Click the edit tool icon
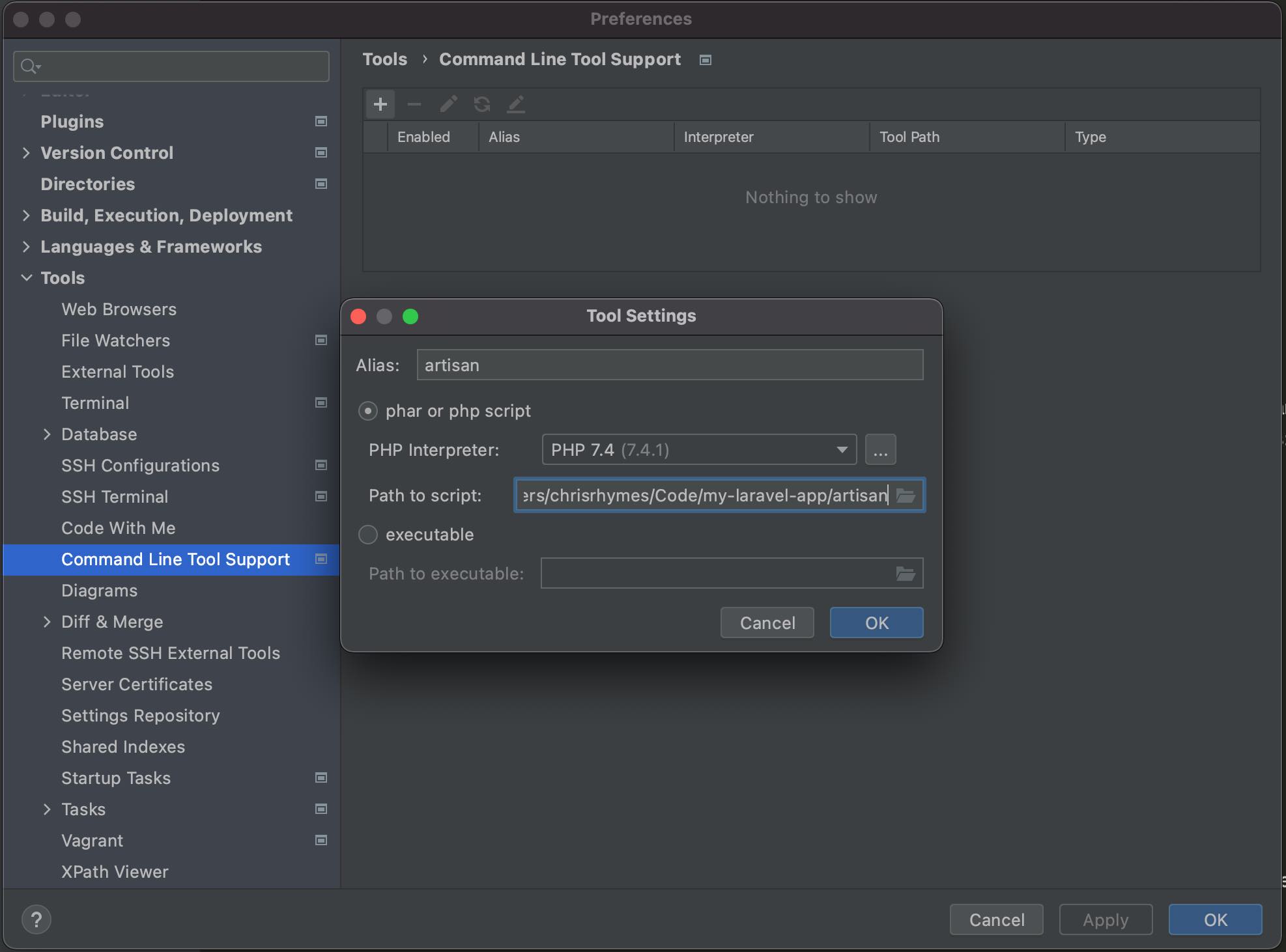The height and width of the screenshot is (952, 1286). tap(448, 104)
